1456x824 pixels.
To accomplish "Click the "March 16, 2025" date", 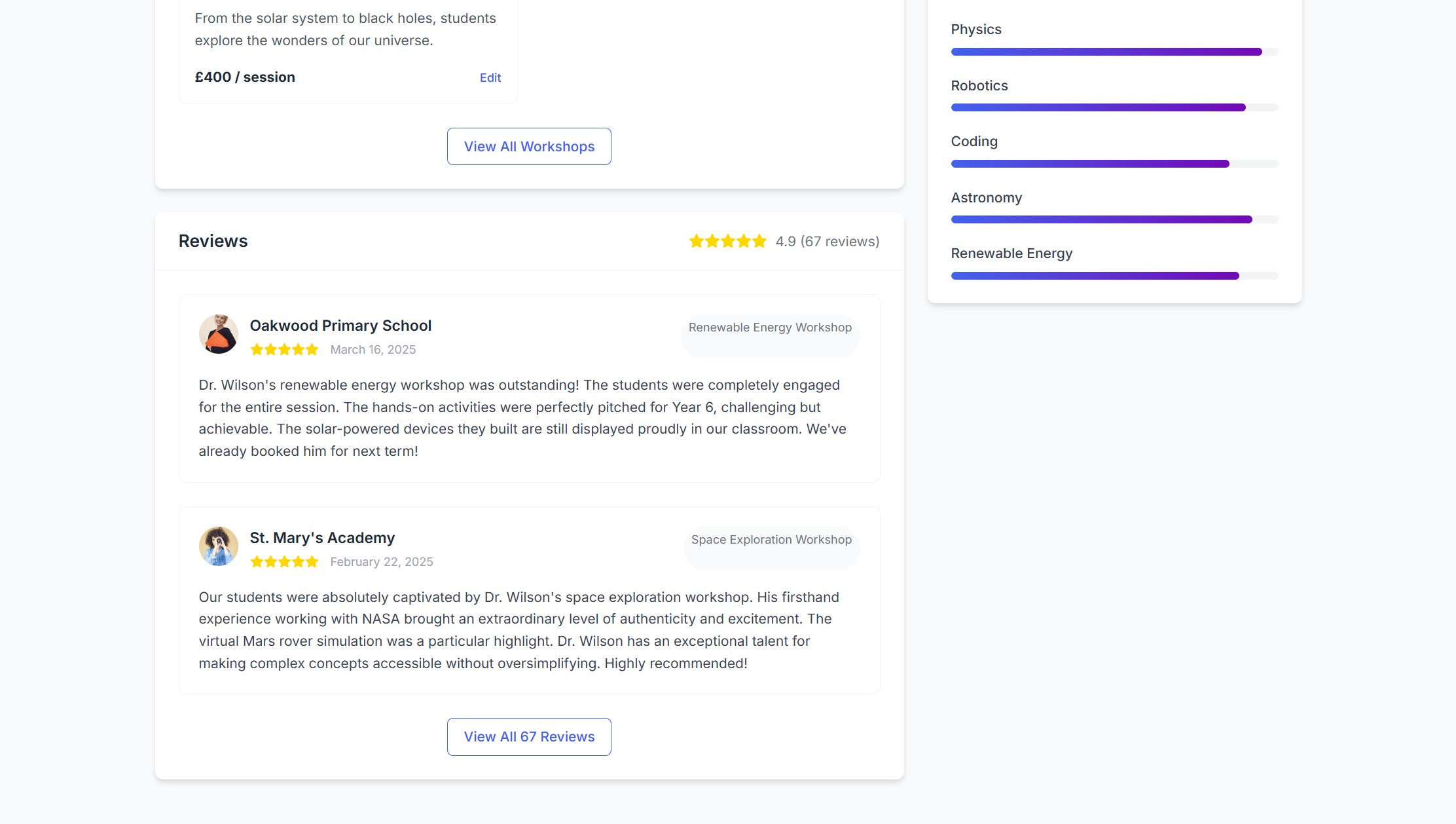I will 373,350.
